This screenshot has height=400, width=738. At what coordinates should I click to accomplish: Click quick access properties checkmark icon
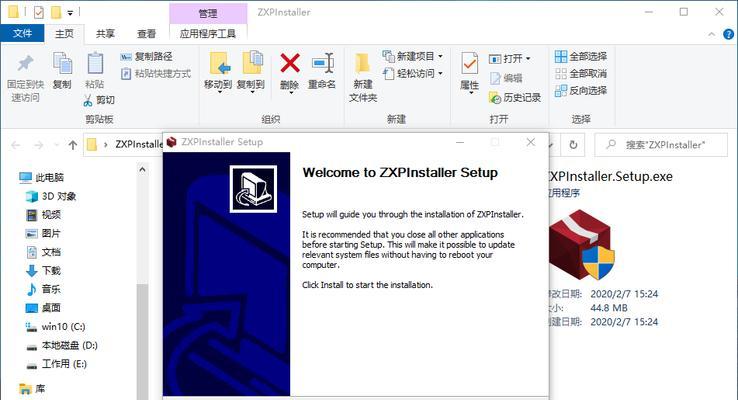point(39,12)
